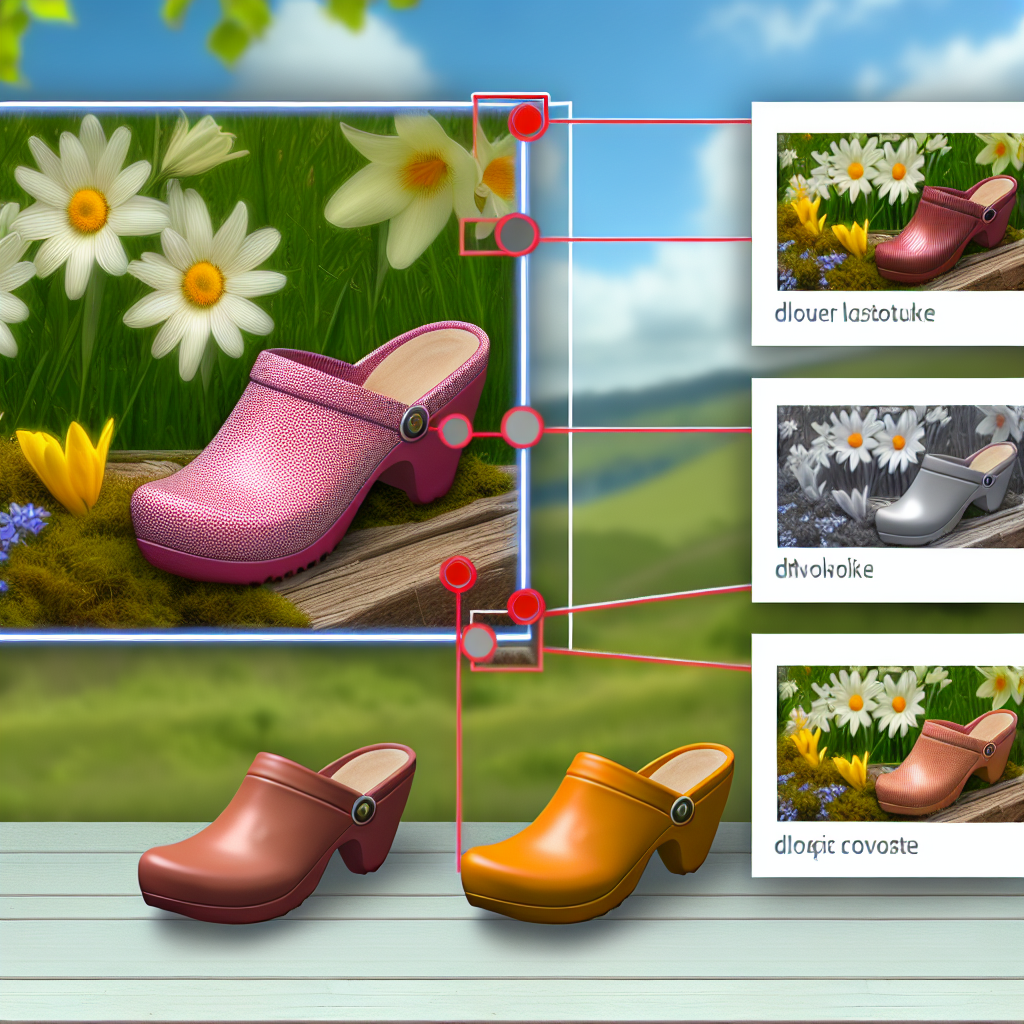Click gray marker below preview's bottom-right corner

pyautogui.click(x=479, y=643)
